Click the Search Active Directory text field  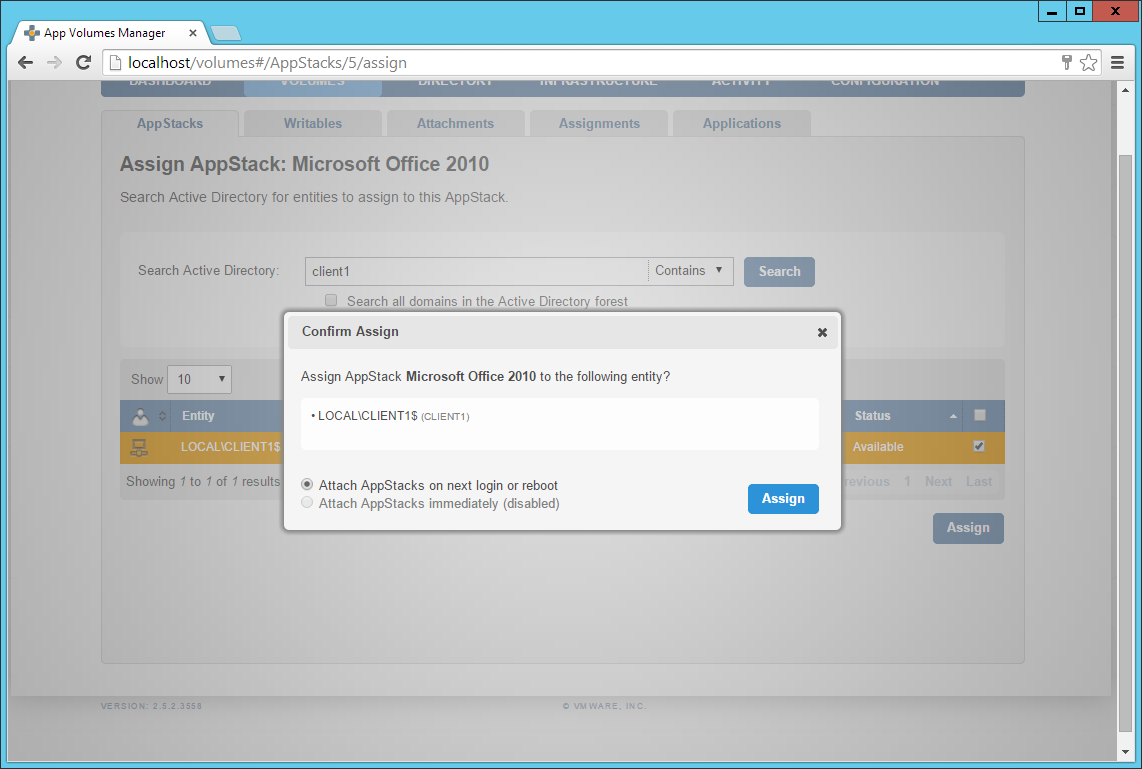pyautogui.click(x=476, y=271)
